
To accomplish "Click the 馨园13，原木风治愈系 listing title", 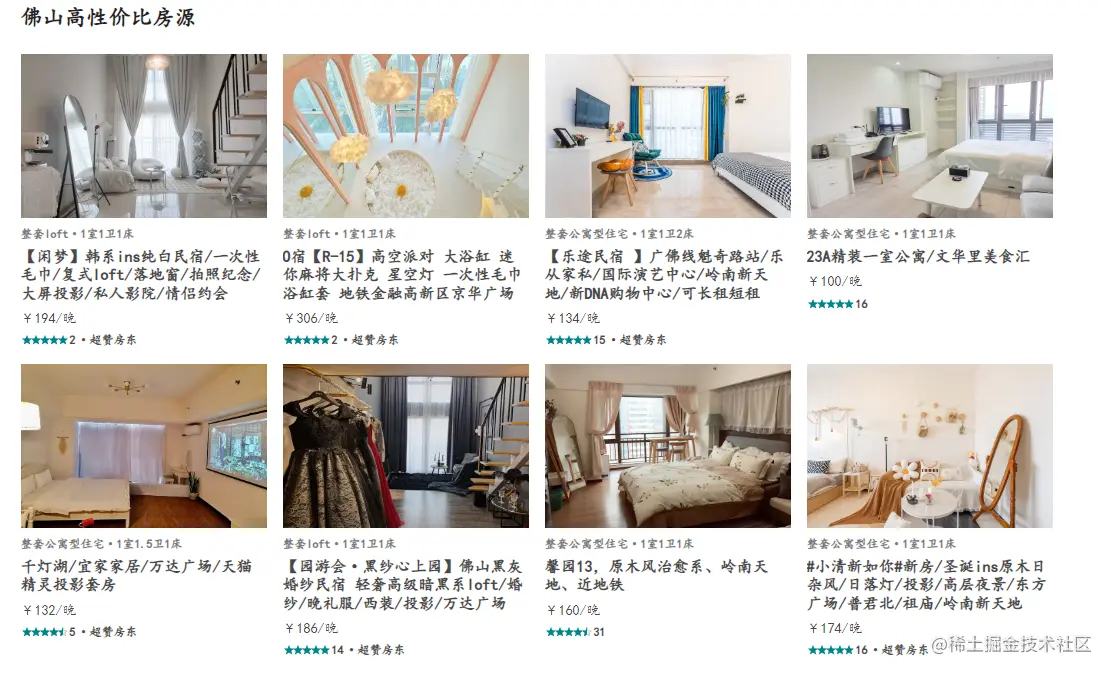I will [x=657, y=575].
